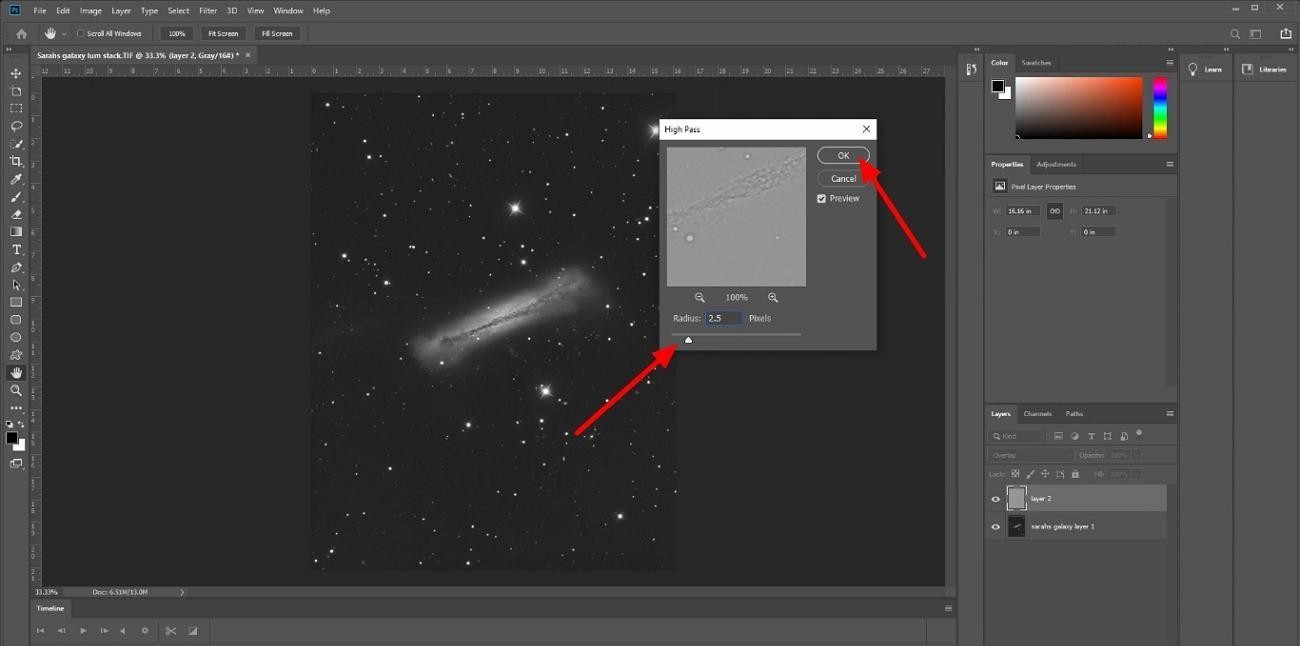
Task: Open the Opacity dropdown arrow
Action: [x=1137, y=455]
